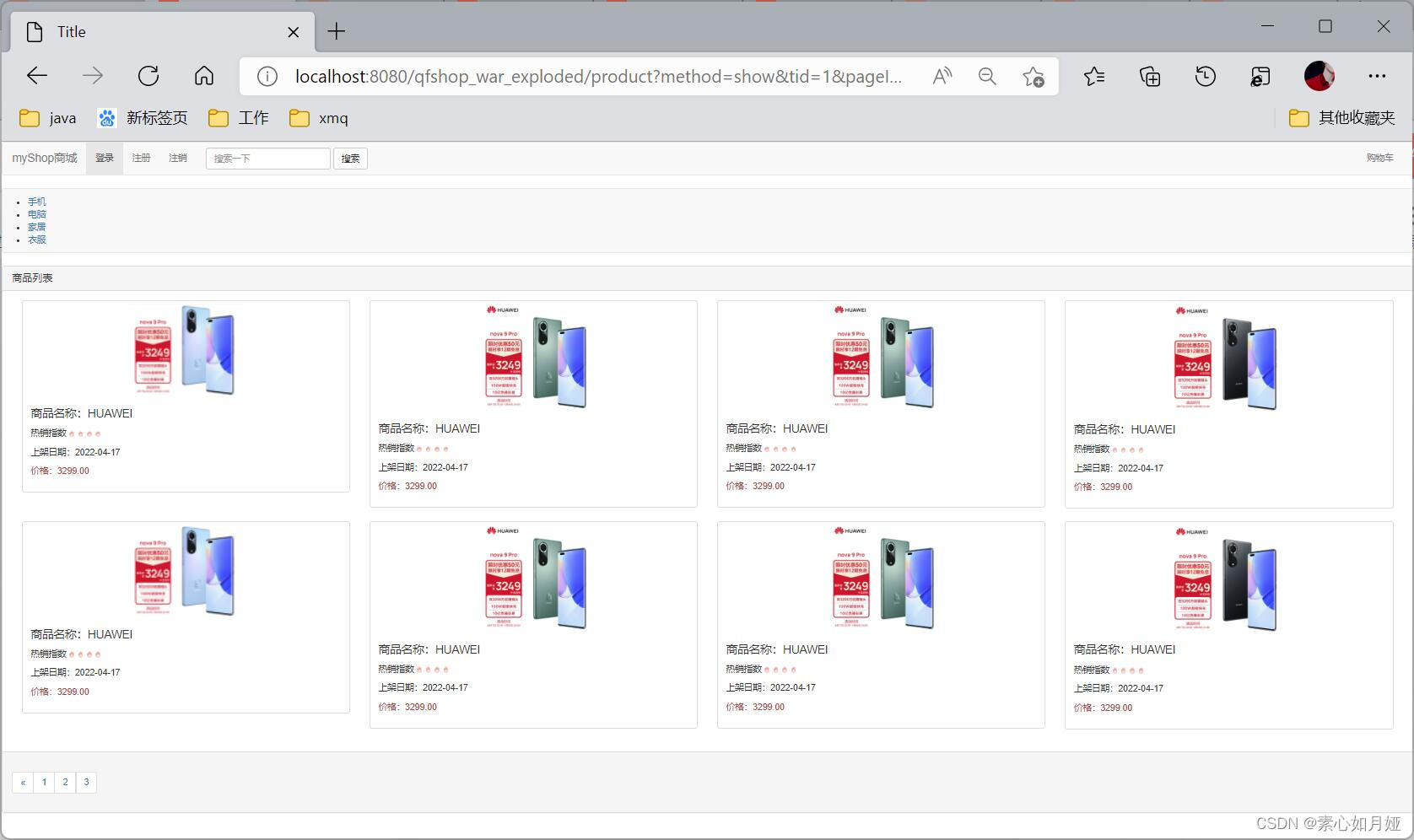Select the 手机 category
1414x840 pixels.
[x=37, y=202]
